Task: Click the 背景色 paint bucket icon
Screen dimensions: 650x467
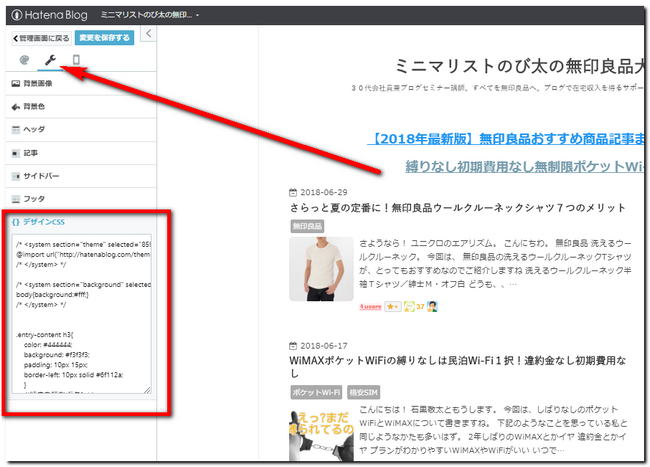Action: point(16,107)
